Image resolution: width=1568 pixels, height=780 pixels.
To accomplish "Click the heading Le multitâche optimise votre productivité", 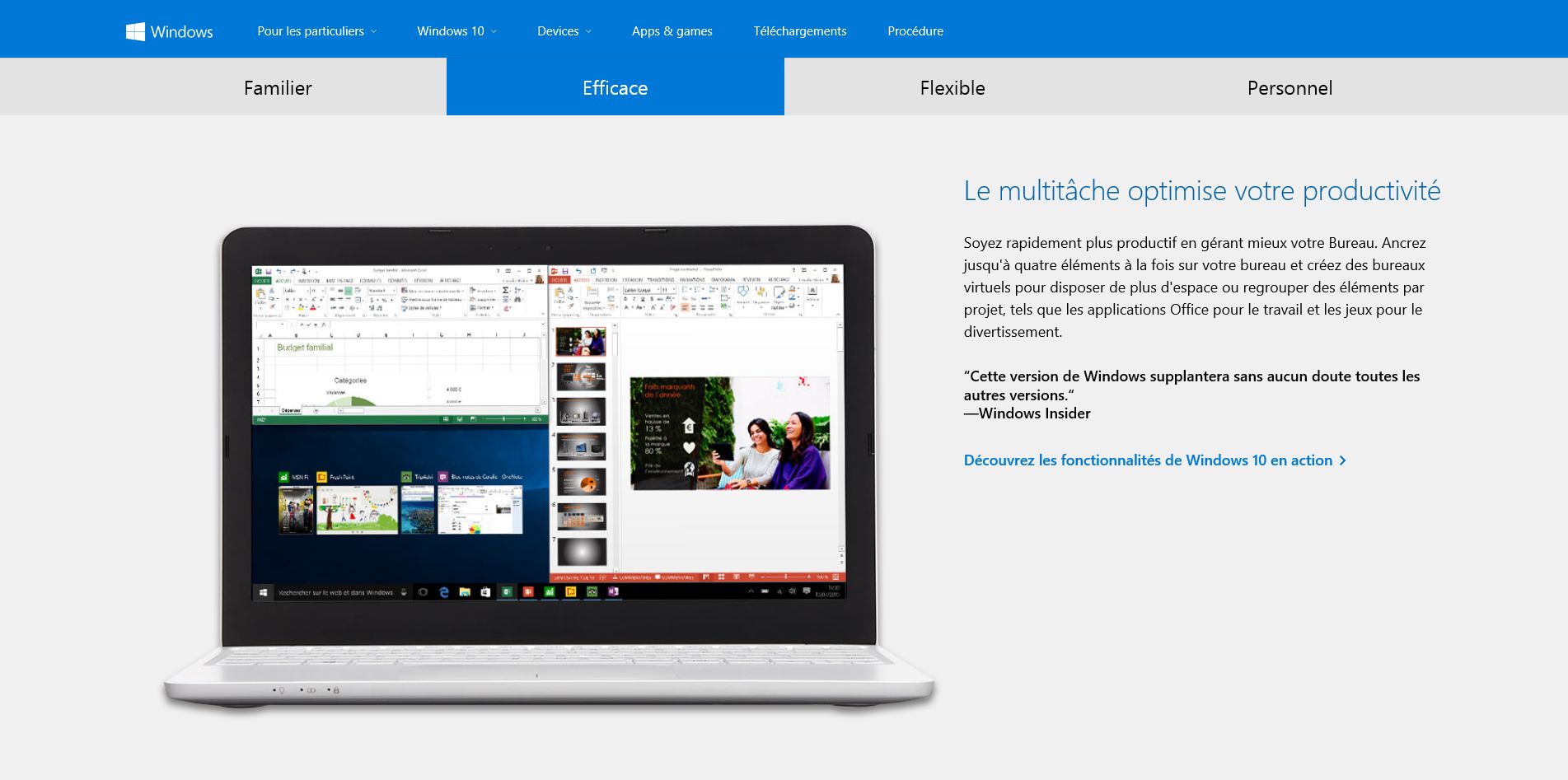I will [1202, 191].
